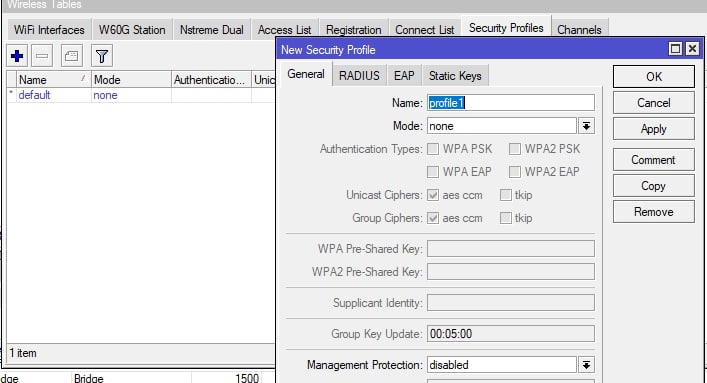Add new entry with blue plus icon
Viewport: 707px width, 383px height.
point(17,56)
